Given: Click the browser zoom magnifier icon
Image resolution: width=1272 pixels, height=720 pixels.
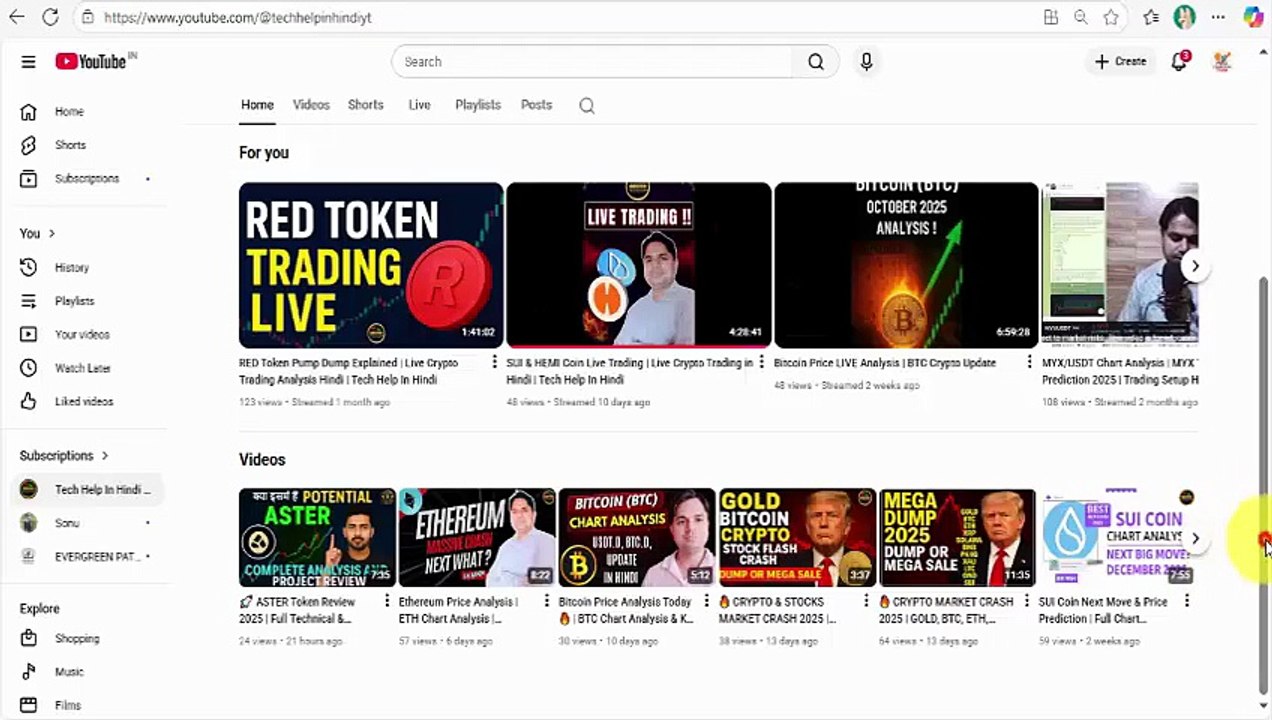Looking at the screenshot, I should click(x=1081, y=17).
